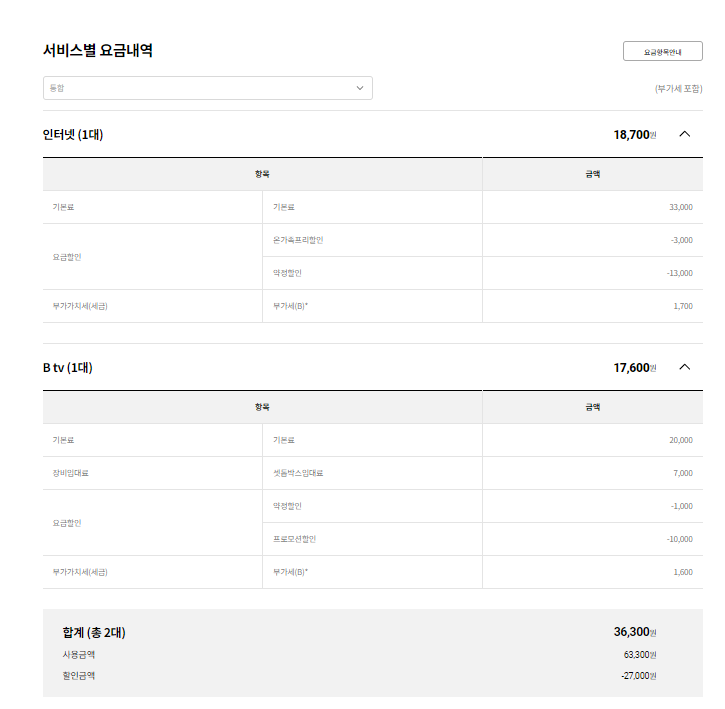Image resolution: width=725 pixels, height=709 pixels.
Task: Select the B tv (1대) section title
Action: pos(68,368)
